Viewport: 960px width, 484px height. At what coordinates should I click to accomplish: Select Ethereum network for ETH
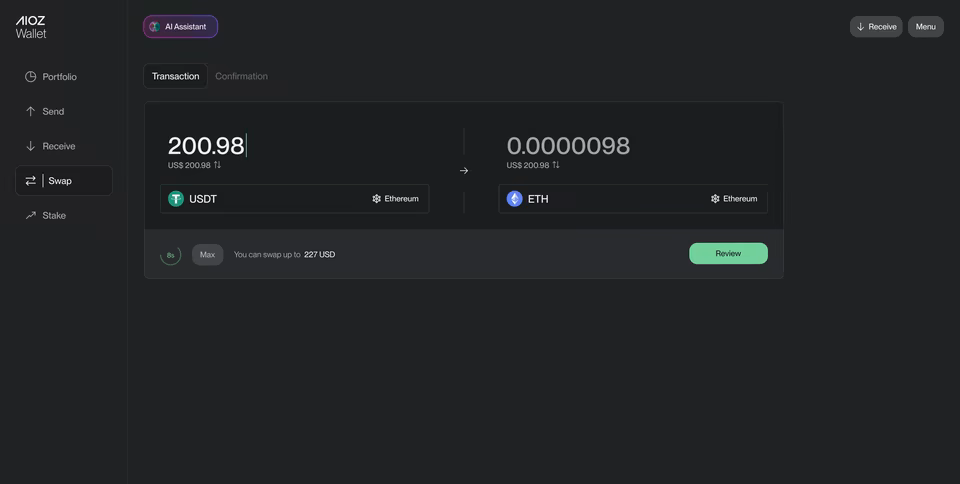(x=734, y=199)
